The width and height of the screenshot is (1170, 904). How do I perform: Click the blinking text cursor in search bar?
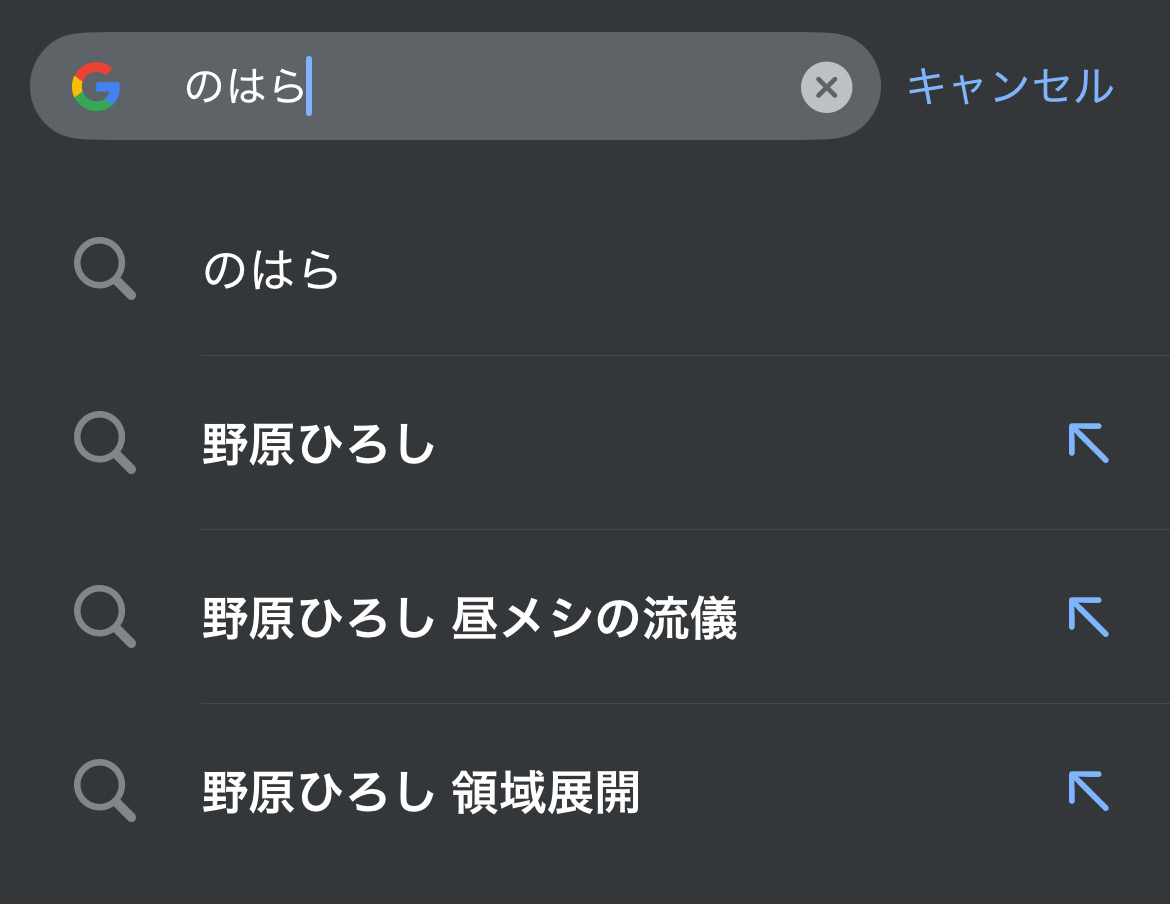pyautogui.click(x=309, y=86)
